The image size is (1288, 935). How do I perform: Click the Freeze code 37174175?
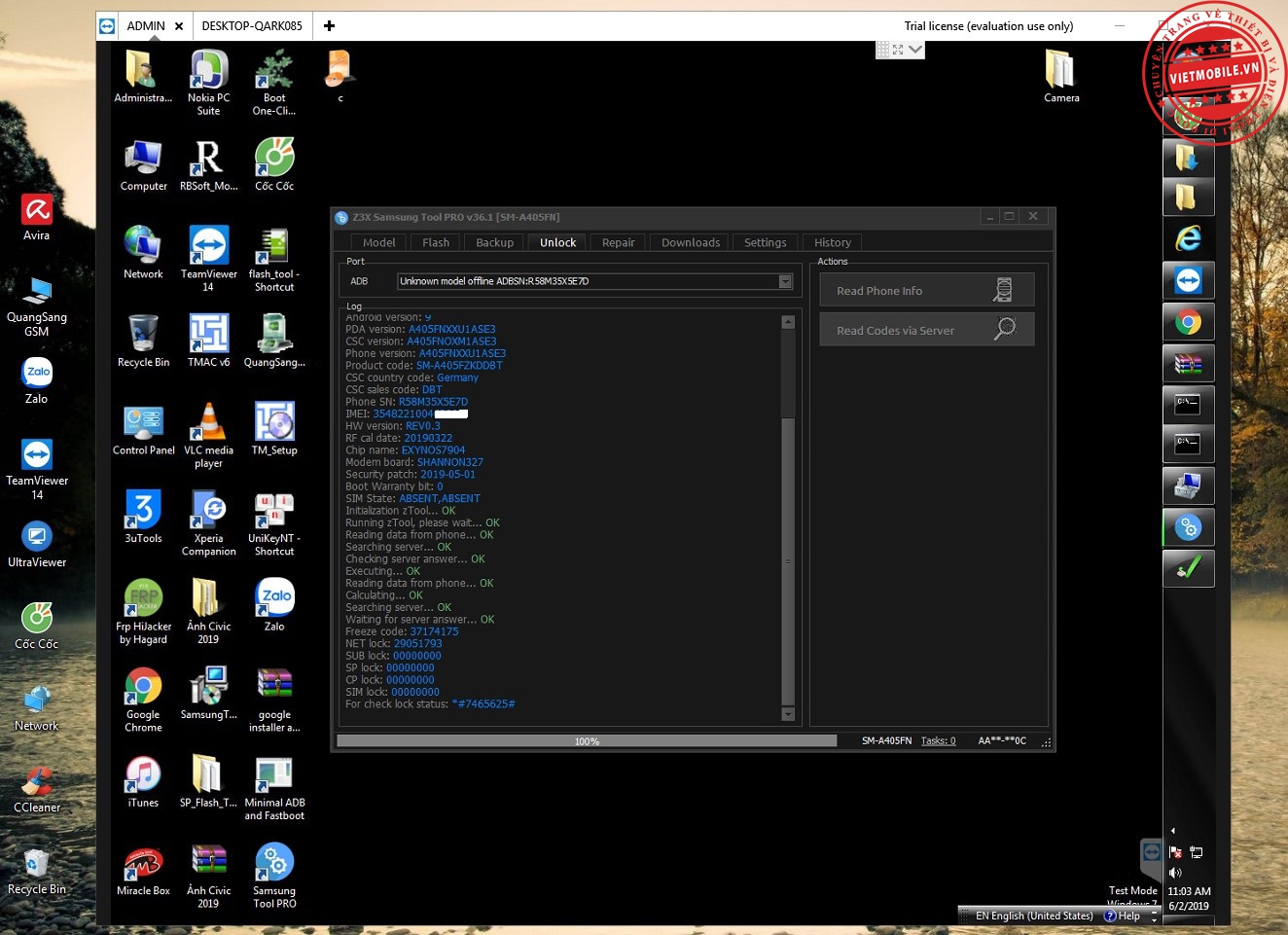434,631
